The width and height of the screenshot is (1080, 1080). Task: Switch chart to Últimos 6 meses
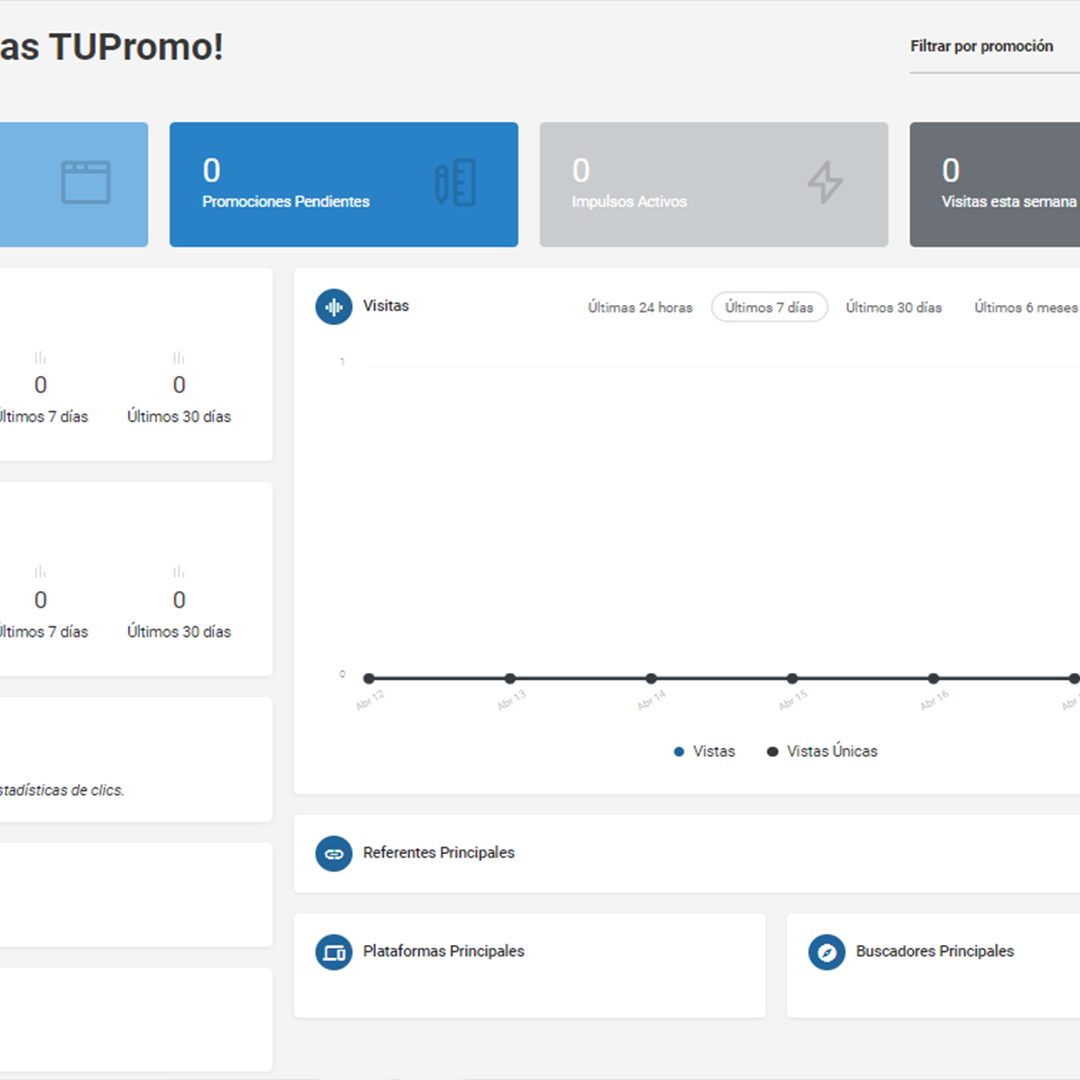[1026, 307]
